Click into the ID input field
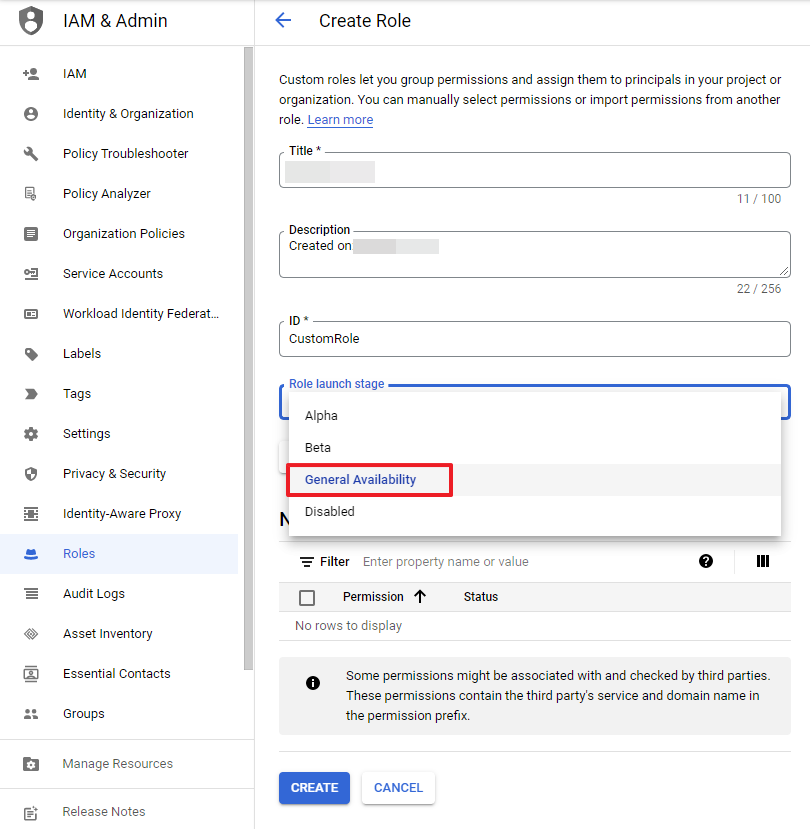 coord(534,339)
